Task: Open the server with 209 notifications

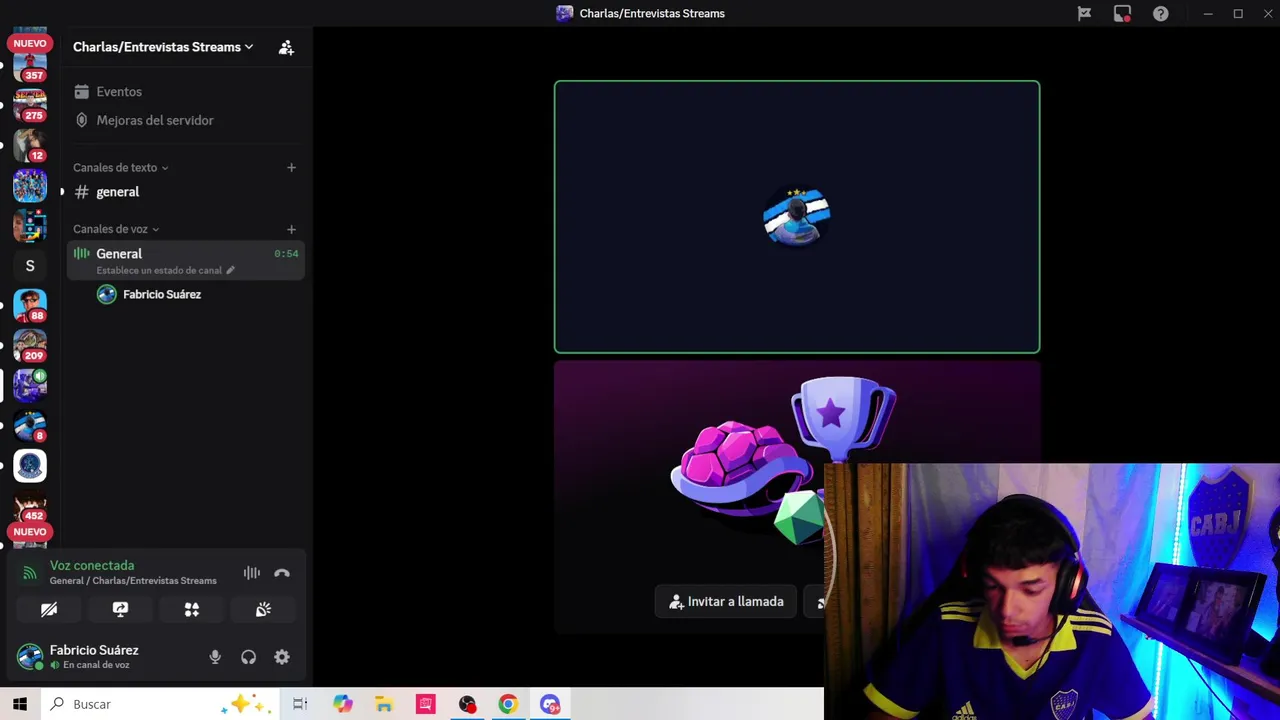Action: 30,345
